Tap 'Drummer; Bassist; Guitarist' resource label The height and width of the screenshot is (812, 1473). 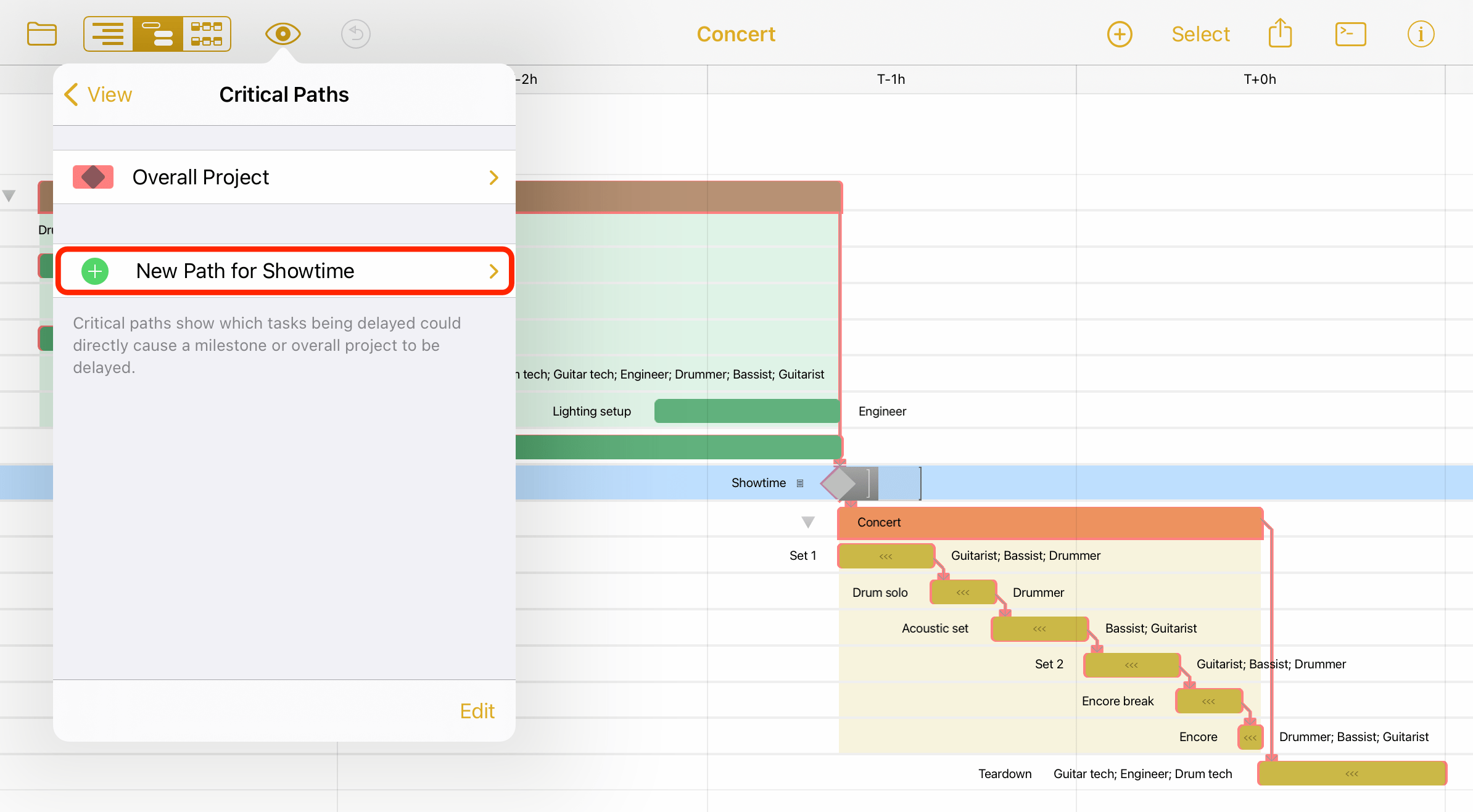[x=1353, y=737]
